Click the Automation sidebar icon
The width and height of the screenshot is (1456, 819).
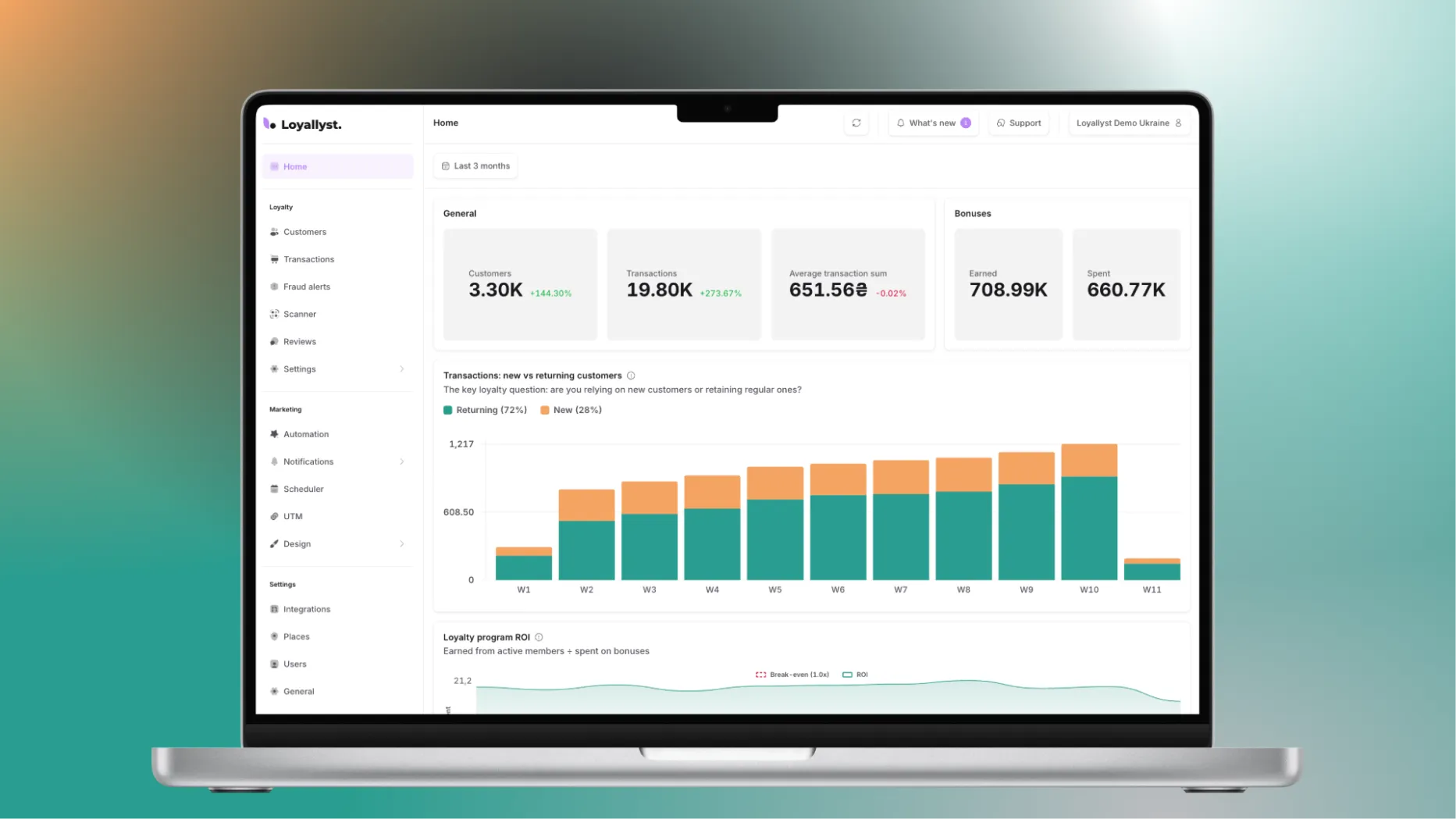(274, 434)
